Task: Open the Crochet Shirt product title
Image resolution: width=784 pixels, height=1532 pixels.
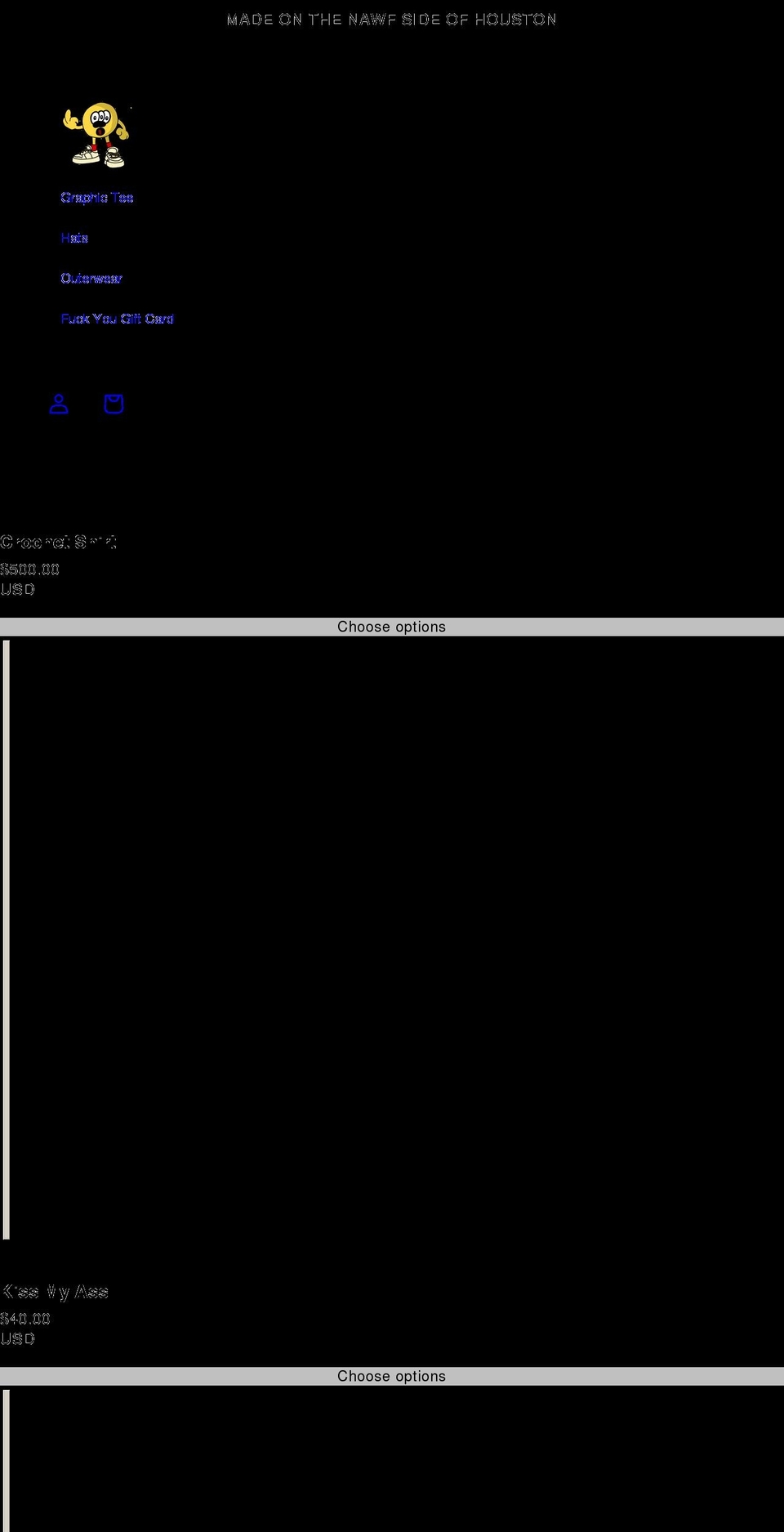Action: 58,542
